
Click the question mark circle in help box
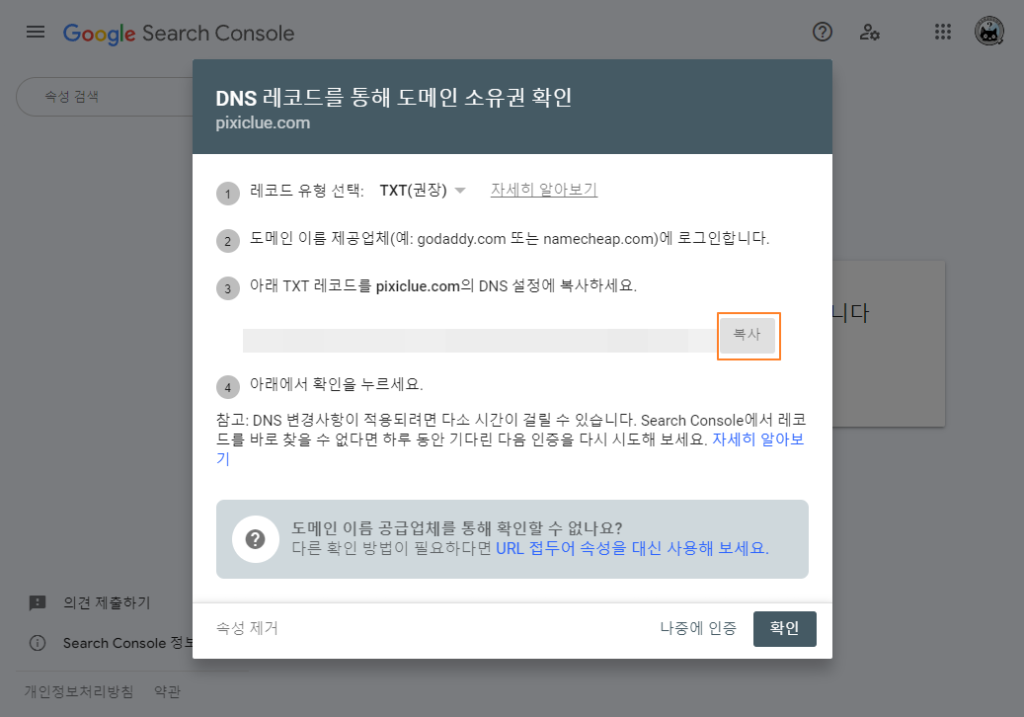[x=255, y=539]
